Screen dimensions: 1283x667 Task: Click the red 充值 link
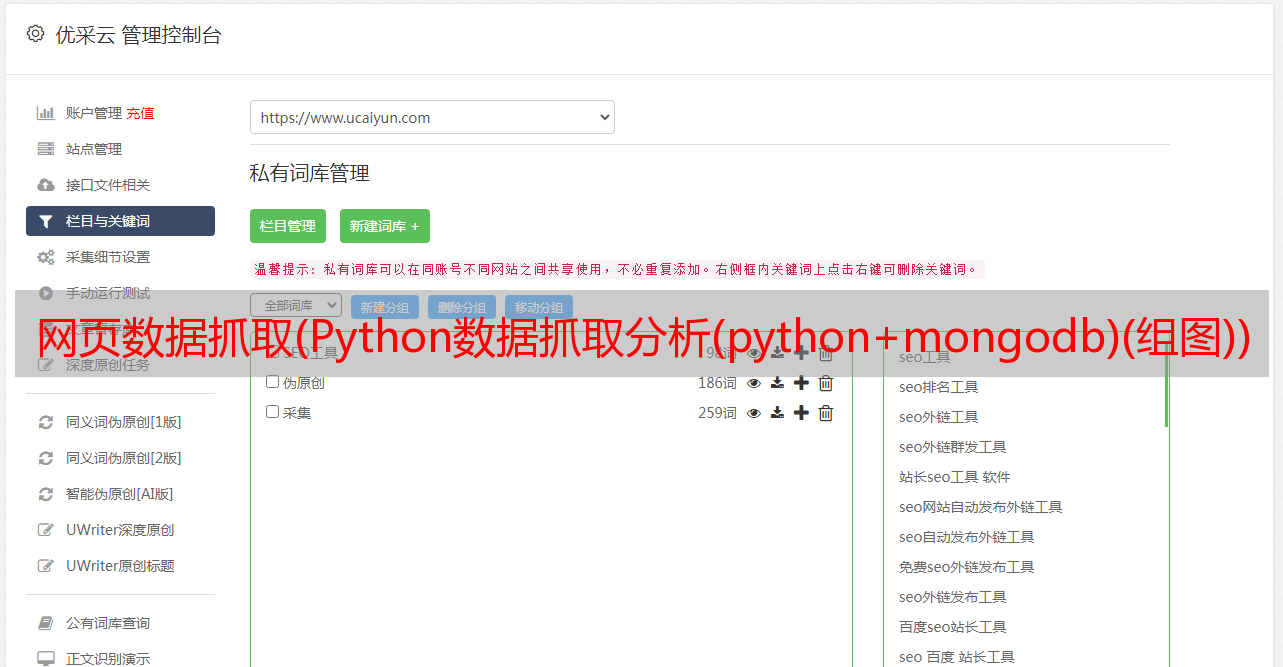click(140, 113)
